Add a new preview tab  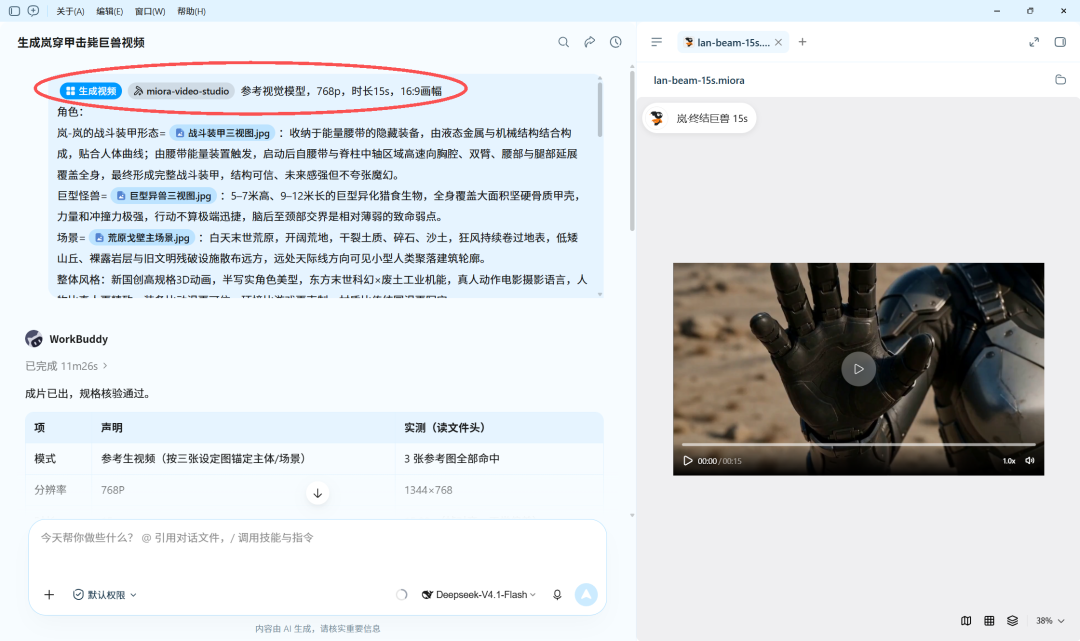click(x=802, y=42)
